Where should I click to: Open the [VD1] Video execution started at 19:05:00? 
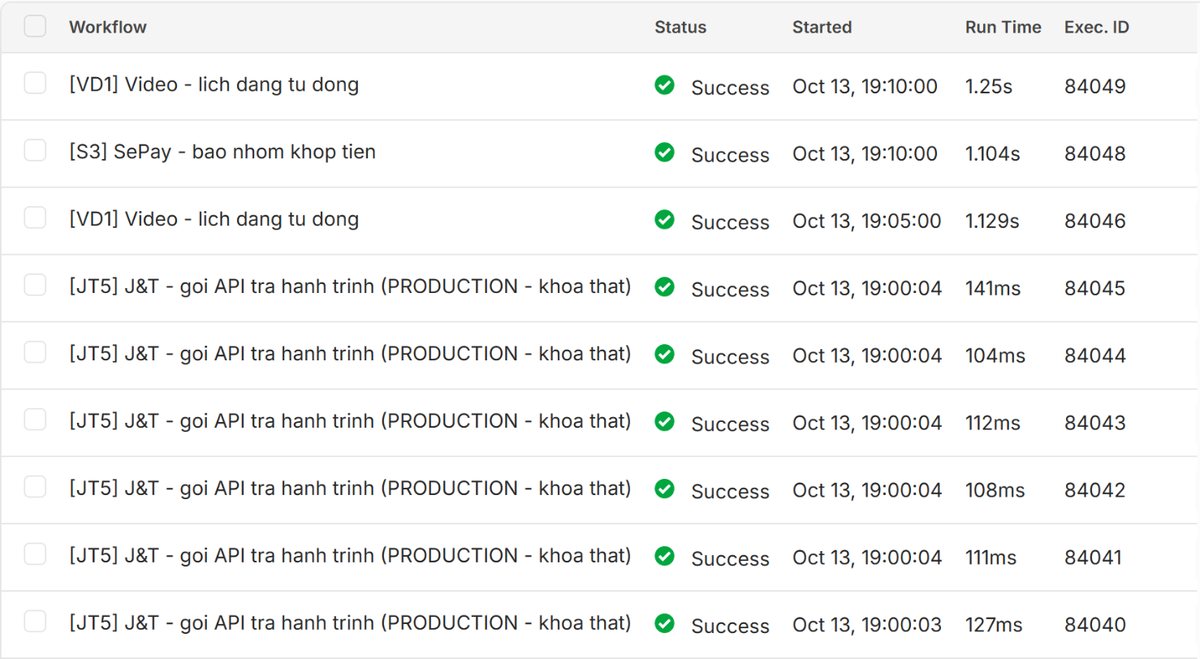point(213,219)
